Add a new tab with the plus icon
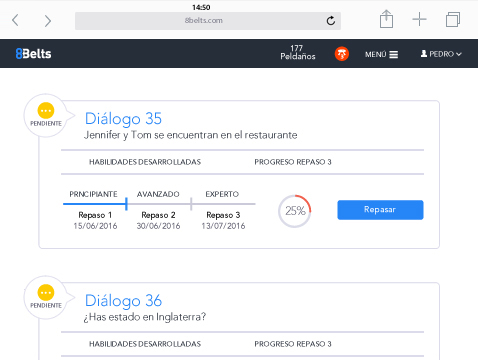Viewport: 478px width, 360px height. (419, 19)
